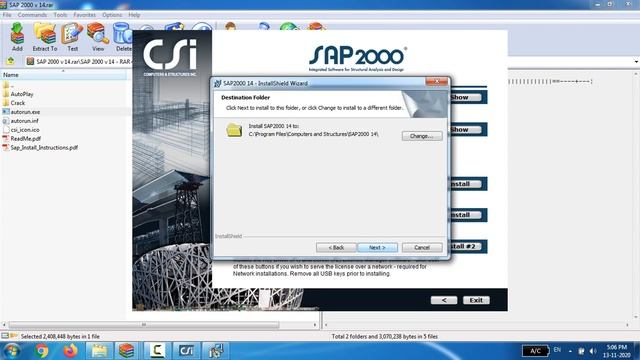Click the volume icon in system tray
Screen dimensions: 640x360
coord(593,351)
